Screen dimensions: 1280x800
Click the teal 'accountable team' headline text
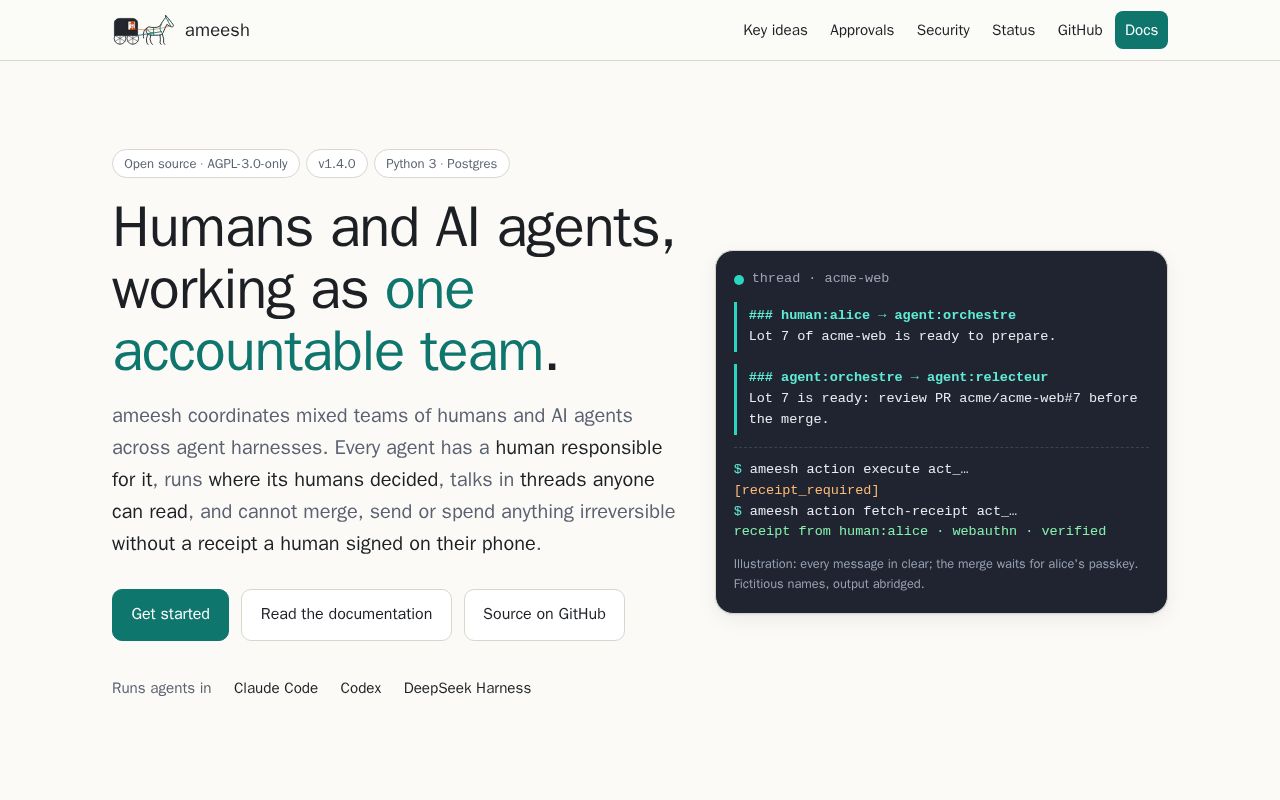[328, 351]
